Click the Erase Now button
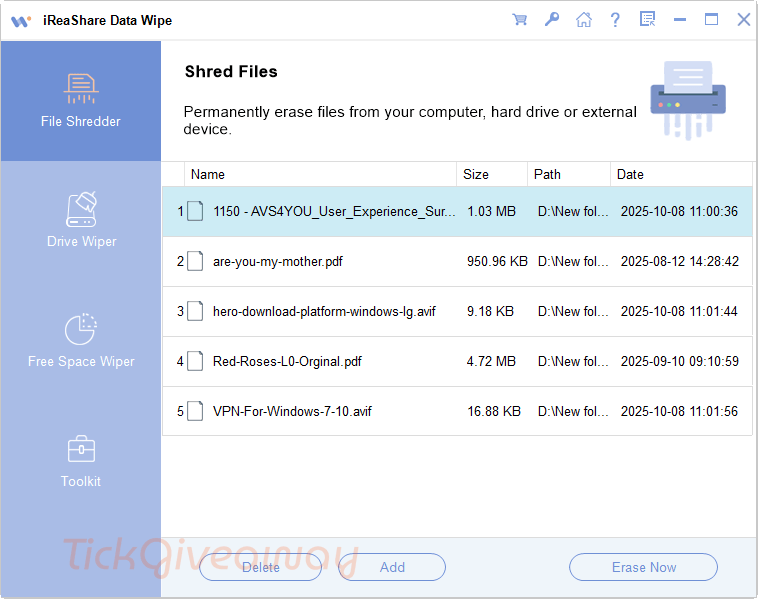 643,567
